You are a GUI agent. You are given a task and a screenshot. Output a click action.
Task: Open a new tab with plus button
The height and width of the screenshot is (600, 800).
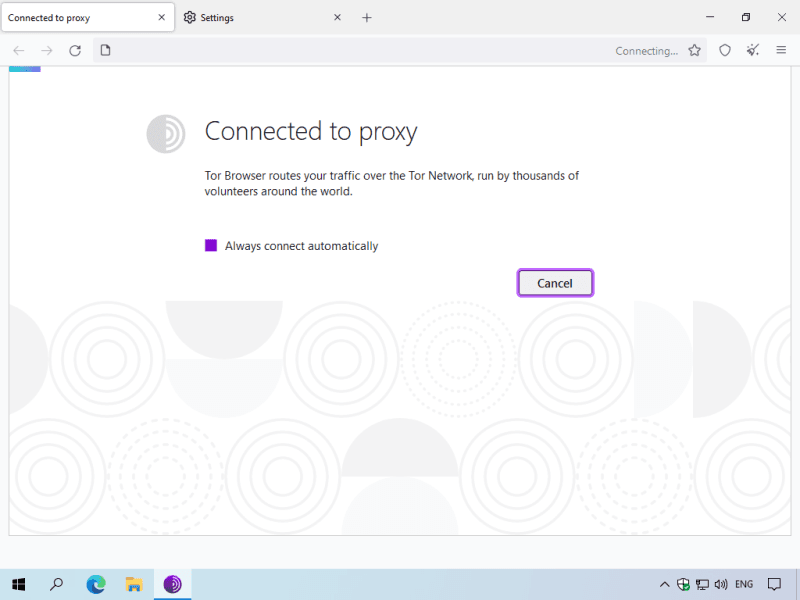coord(367,18)
